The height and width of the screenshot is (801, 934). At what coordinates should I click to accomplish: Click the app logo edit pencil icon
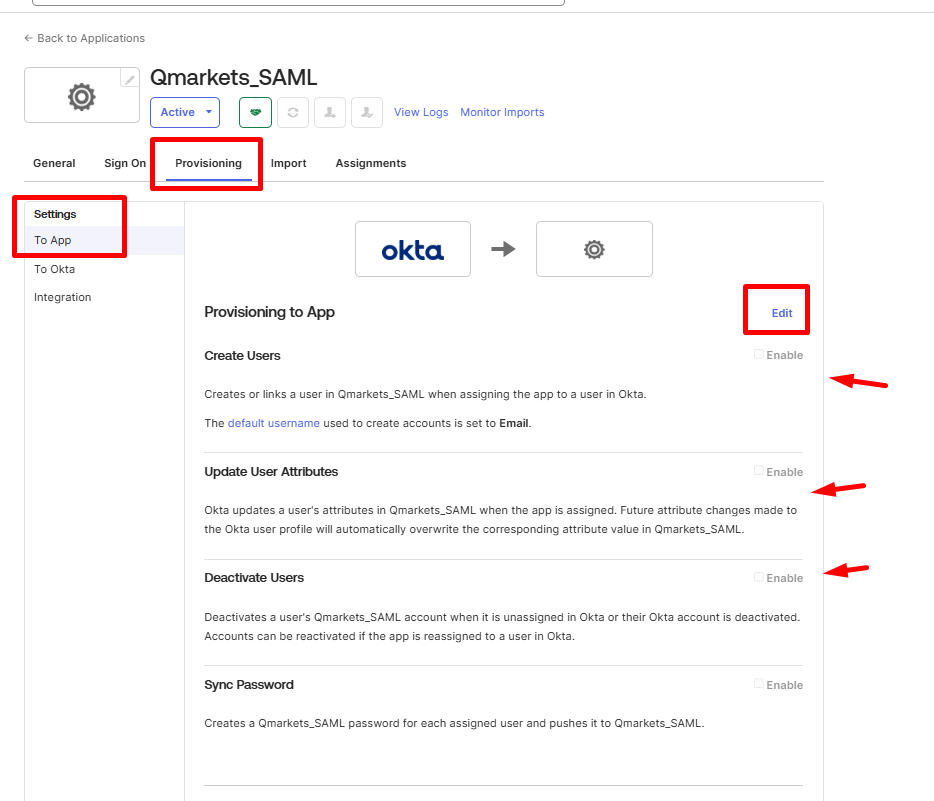coord(130,78)
